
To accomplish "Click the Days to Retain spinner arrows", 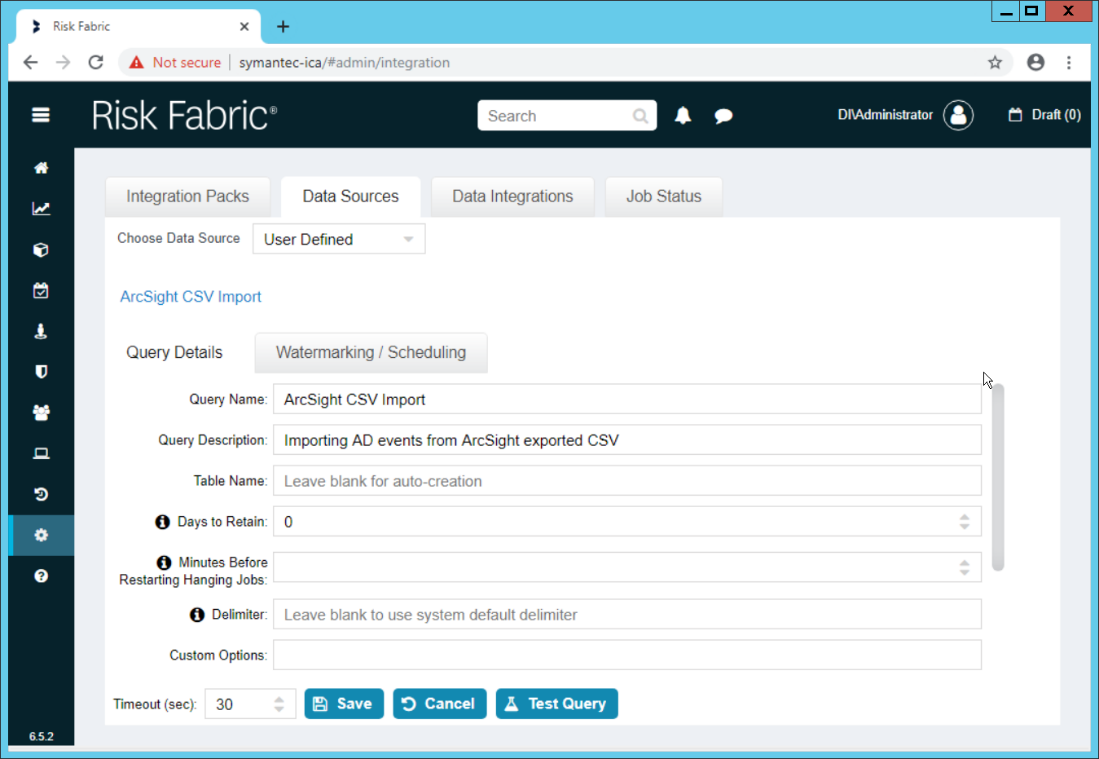I will [x=964, y=522].
